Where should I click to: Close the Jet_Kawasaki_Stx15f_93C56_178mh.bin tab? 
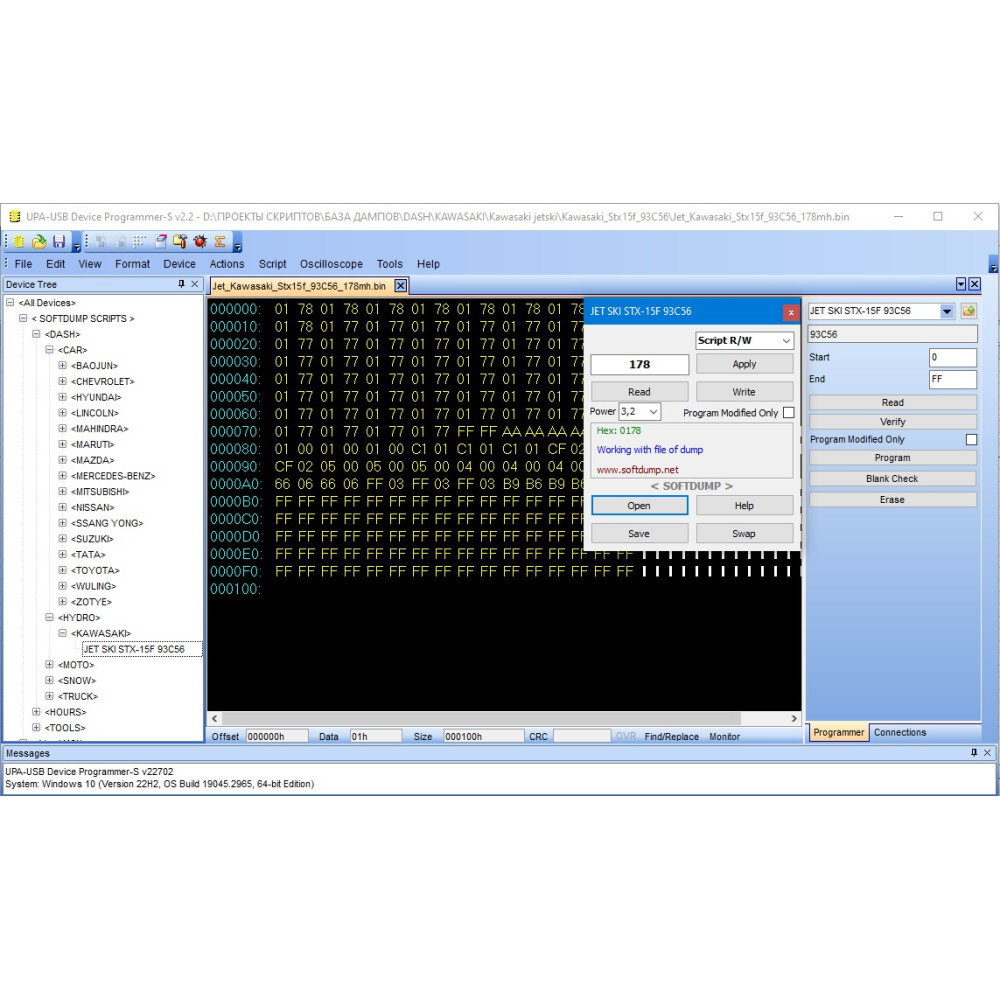click(x=401, y=286)
